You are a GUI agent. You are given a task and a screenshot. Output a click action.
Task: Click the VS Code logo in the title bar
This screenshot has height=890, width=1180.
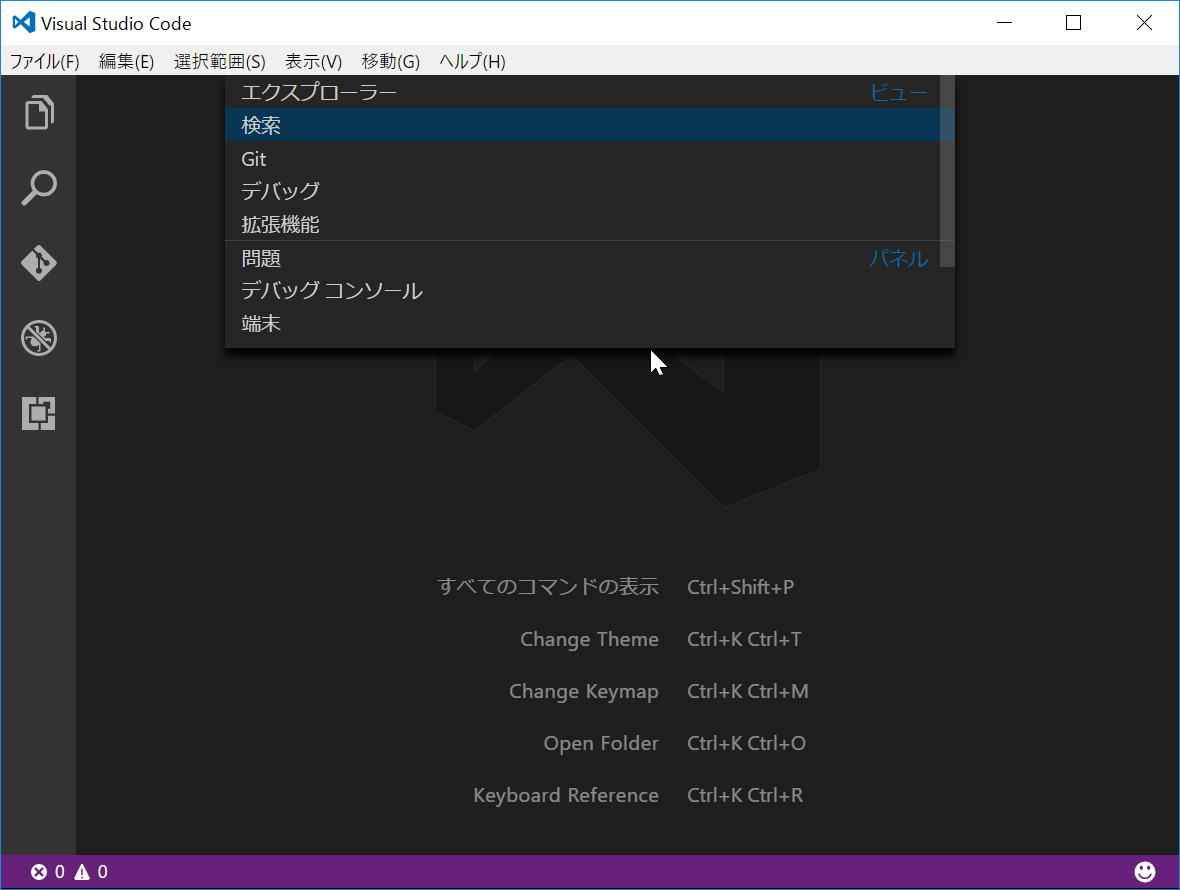point(22,22)
